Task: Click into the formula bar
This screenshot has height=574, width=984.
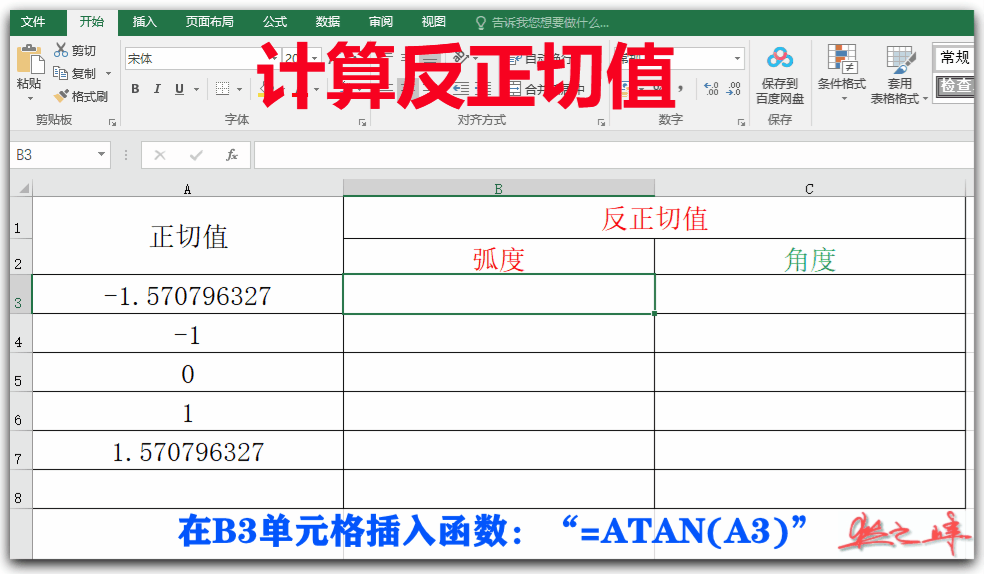Action: (x=614, y=155)
